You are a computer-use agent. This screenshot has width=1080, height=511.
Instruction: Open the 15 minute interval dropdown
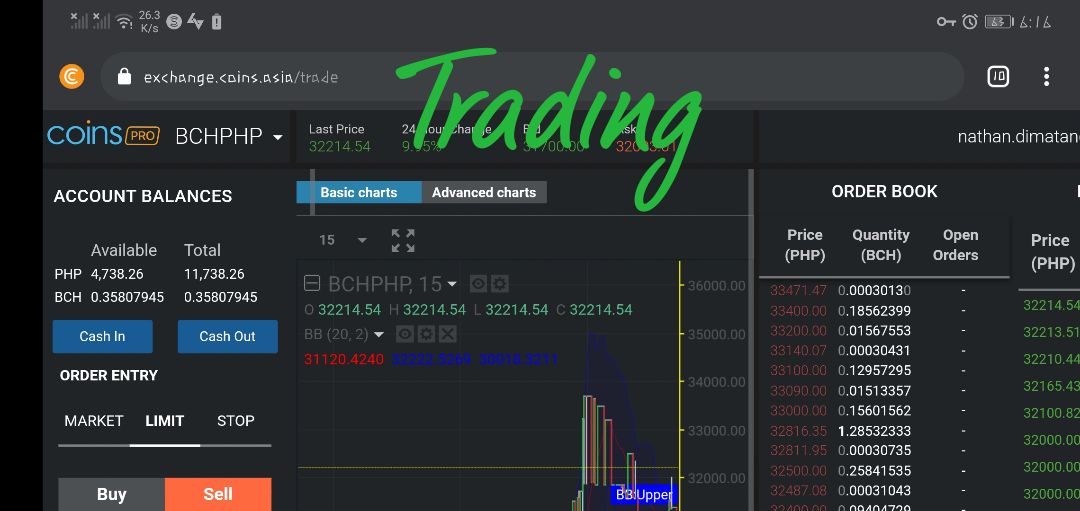click(342, 240)
